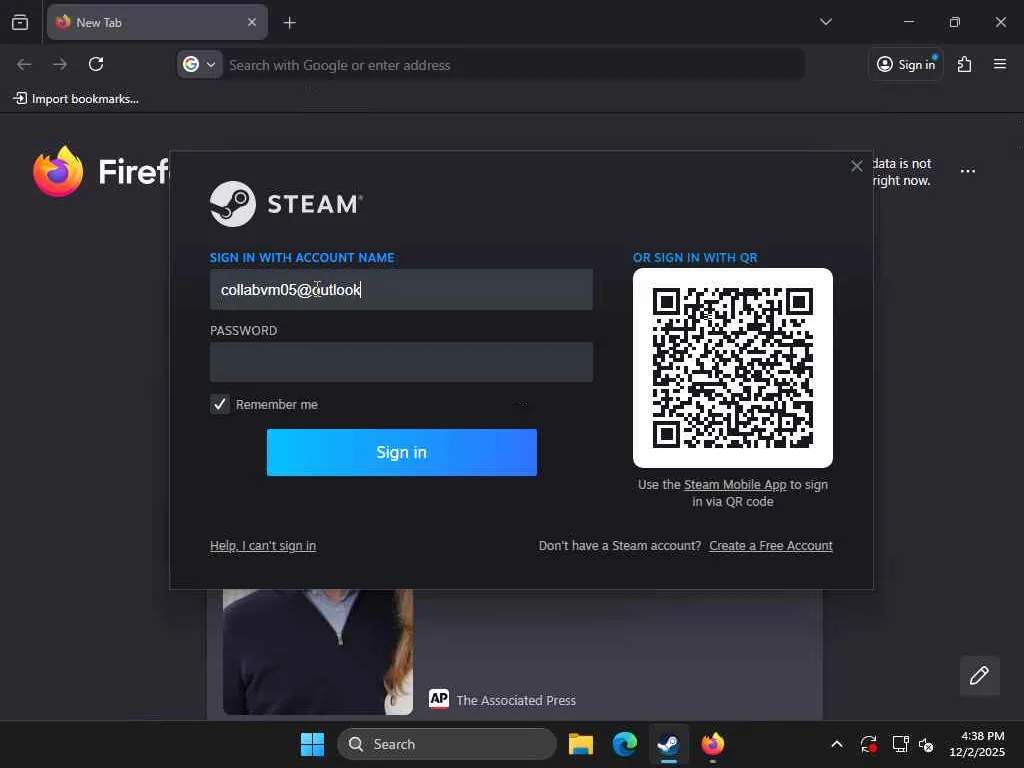The height and width of the screenshot is (768, 1024).
Task: Open the Steam Mobile App link
Action: click(x=735, y=485)
